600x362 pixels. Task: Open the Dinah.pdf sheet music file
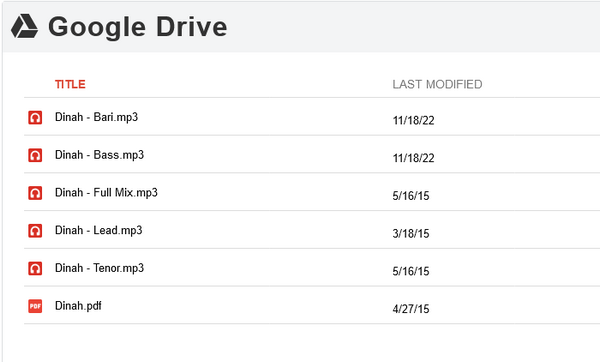[x=78, y=306]
